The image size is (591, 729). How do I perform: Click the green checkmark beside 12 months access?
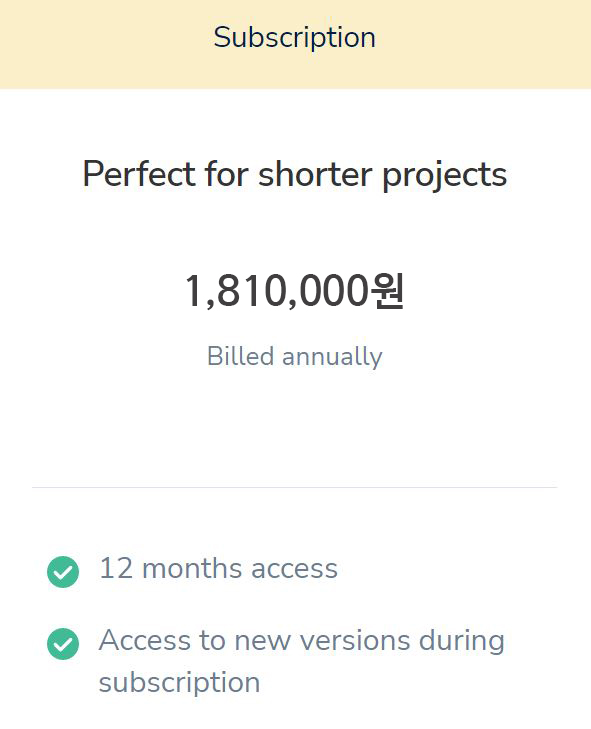63,572
